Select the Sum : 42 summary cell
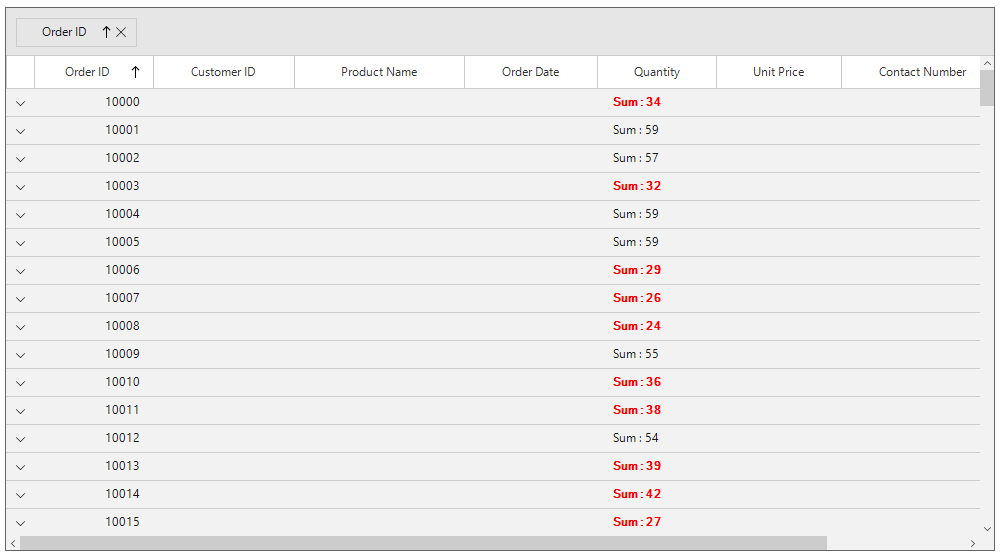The width and height of the screenshot is (1000, 556). [637, 494]
